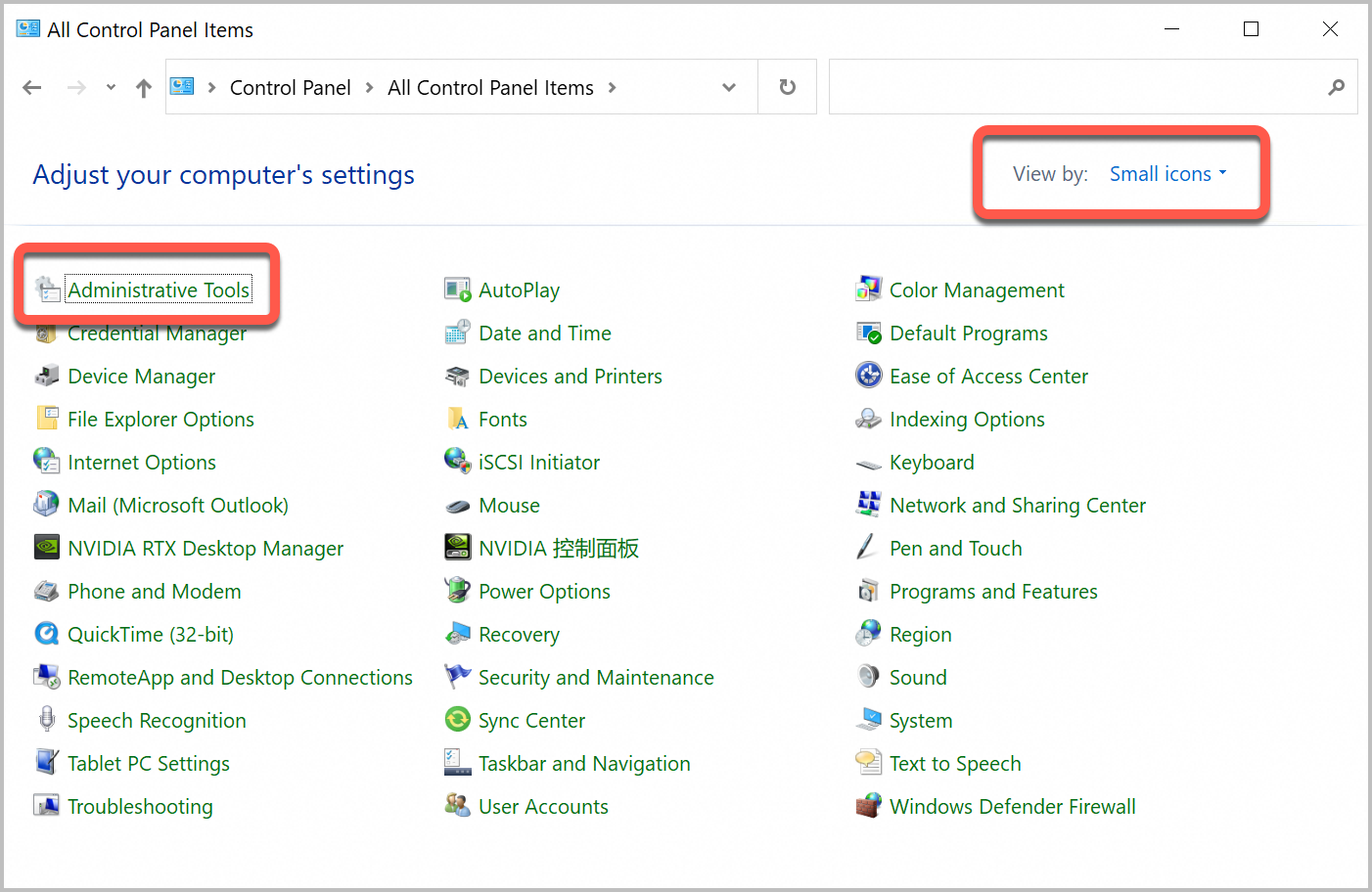Click the Internet Options globe icon
The image size is (1372, 892).
coord(47,462)
